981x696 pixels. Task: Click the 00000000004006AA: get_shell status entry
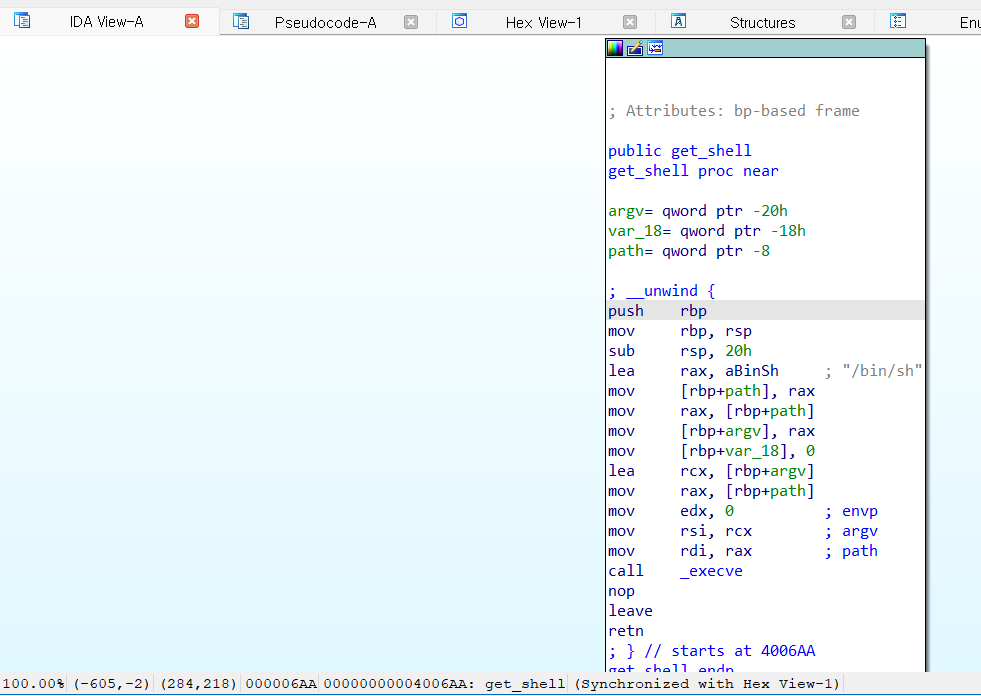point(444,683)
